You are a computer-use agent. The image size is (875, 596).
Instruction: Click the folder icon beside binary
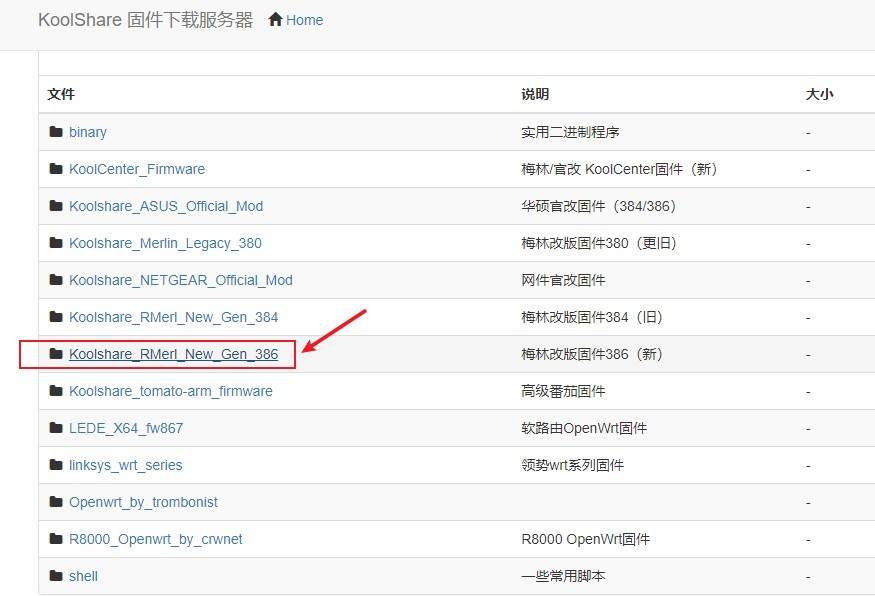(57, 131)
